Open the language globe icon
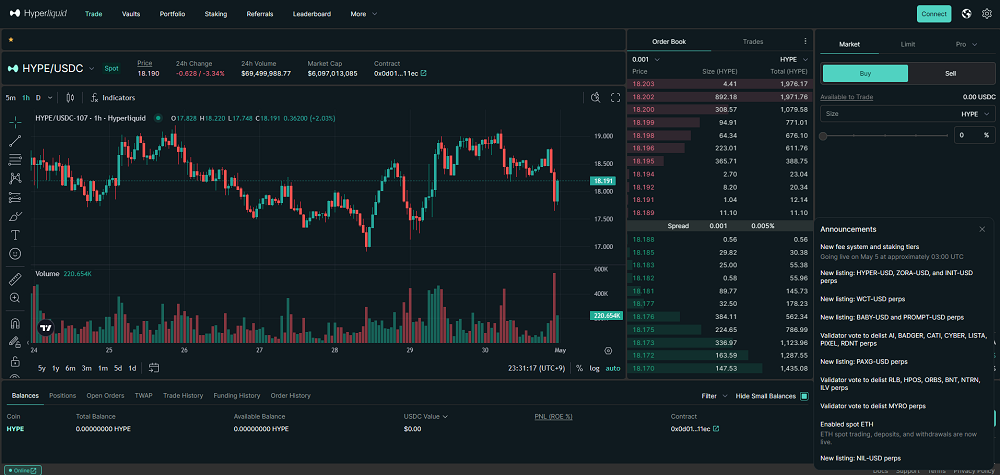 click(967, 13)
